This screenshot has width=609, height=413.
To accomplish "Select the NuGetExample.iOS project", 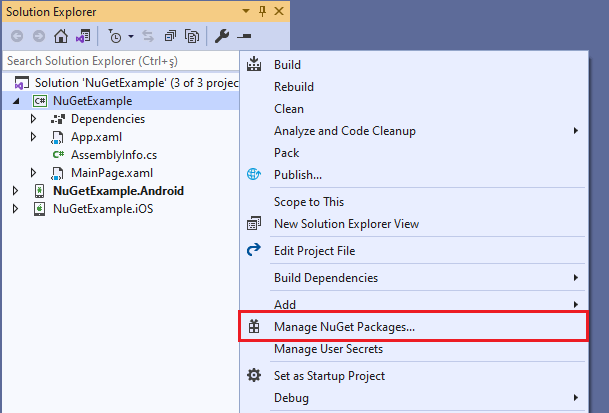I will coord(103,209).
